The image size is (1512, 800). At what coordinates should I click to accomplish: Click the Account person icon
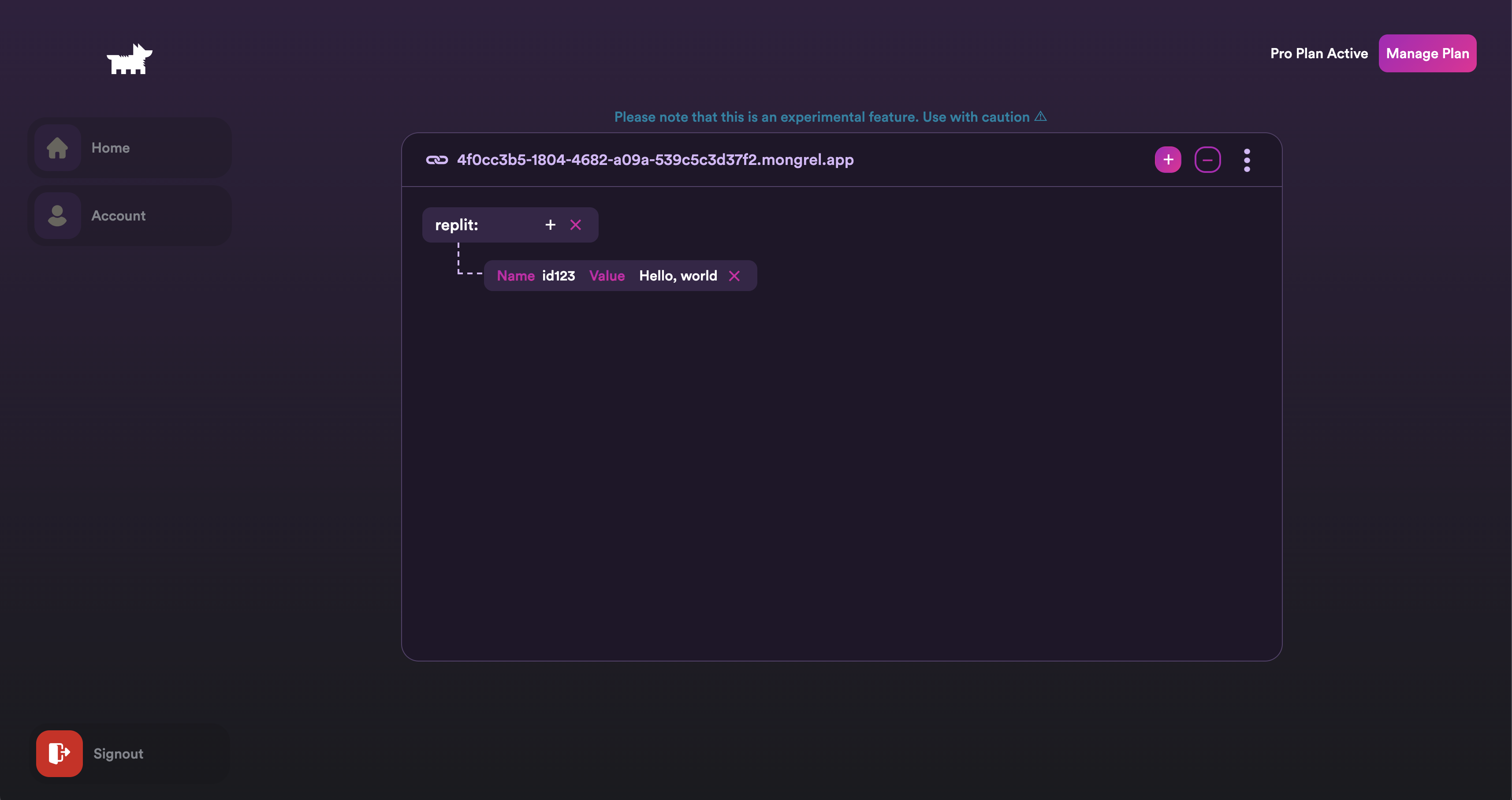point(57,216)
